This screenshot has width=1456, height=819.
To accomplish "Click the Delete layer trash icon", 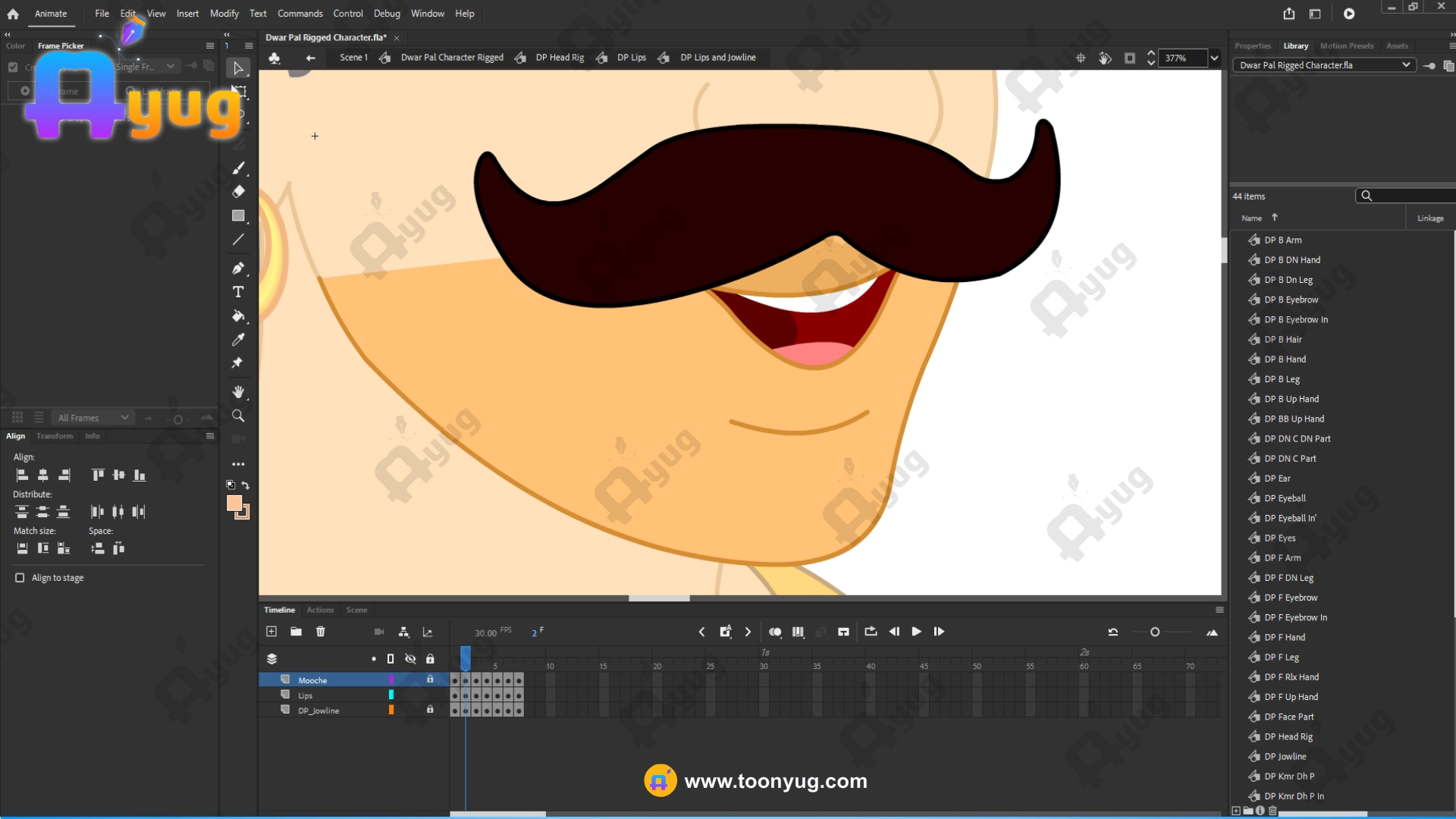I will 321,632.
